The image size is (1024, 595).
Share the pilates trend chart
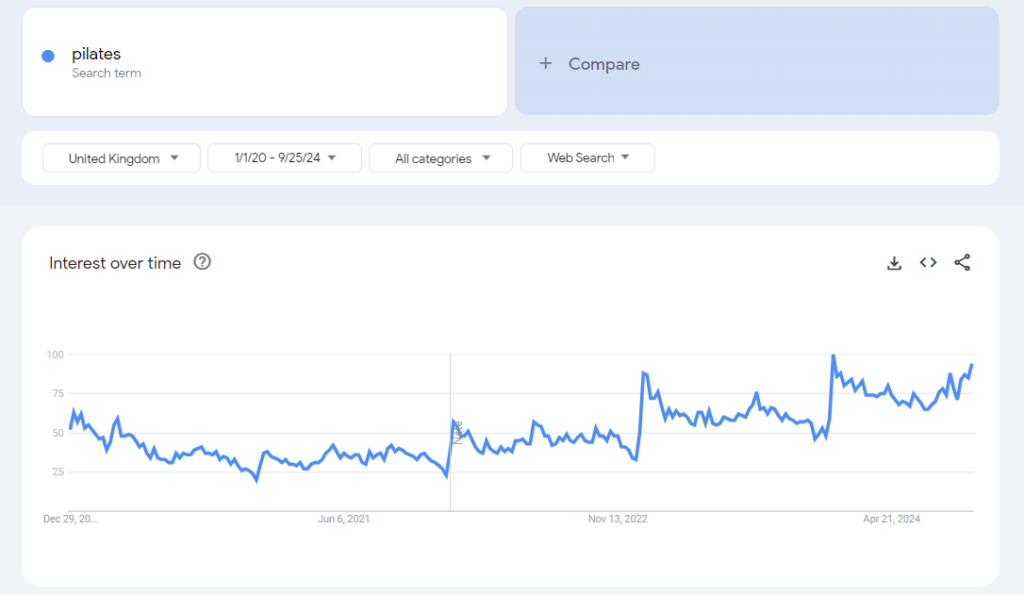[962, 262]
